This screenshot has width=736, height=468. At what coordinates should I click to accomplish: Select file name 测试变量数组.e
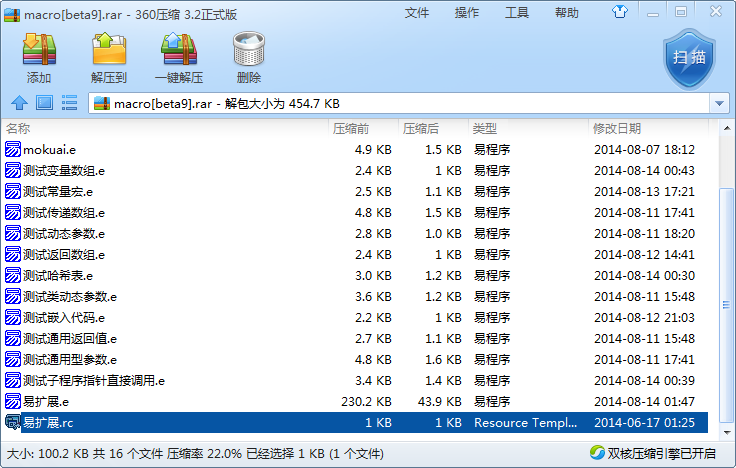pos(64,171)
